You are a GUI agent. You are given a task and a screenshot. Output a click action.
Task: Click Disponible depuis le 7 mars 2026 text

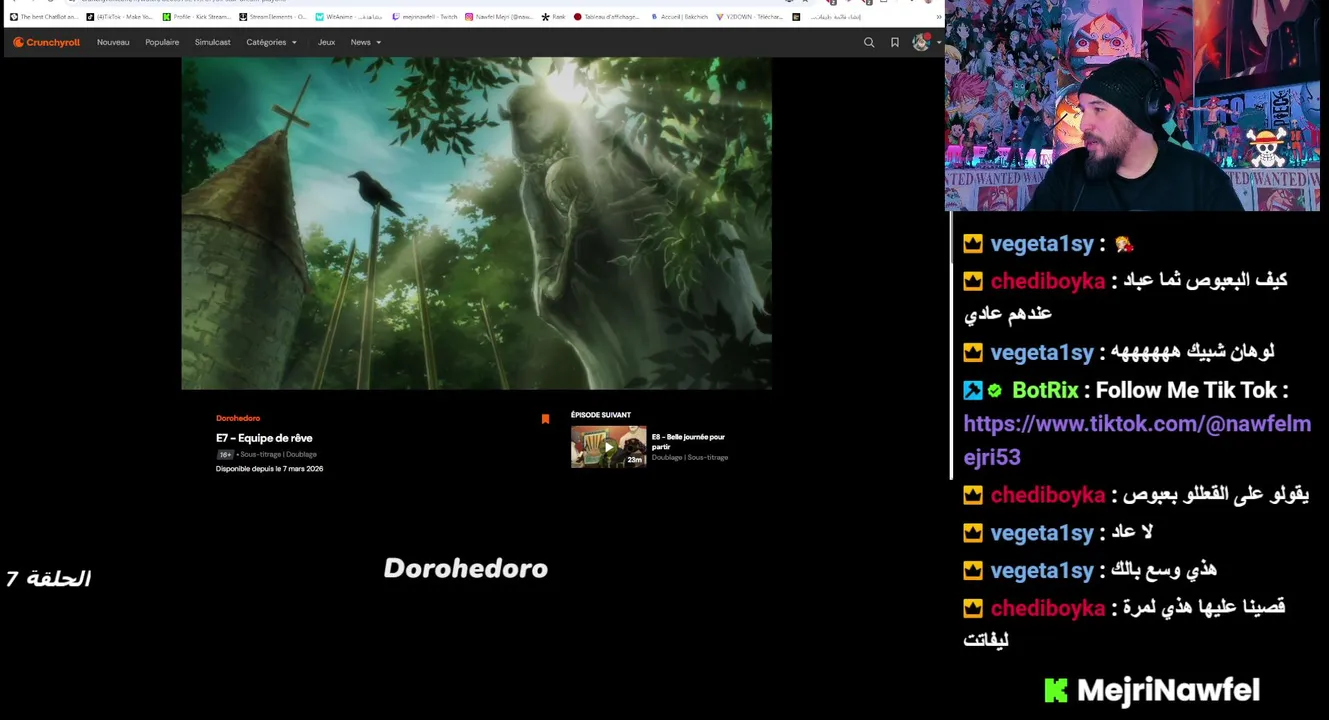(x=269, y=469)
